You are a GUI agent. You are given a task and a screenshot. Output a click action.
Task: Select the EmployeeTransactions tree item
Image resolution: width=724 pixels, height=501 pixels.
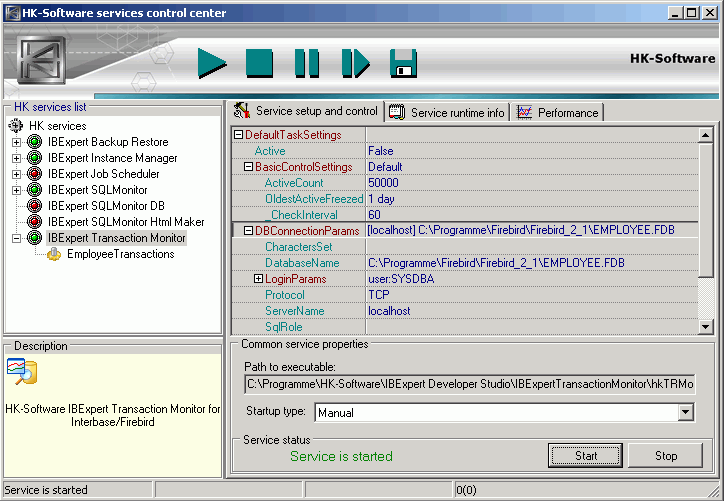[121, 254]
